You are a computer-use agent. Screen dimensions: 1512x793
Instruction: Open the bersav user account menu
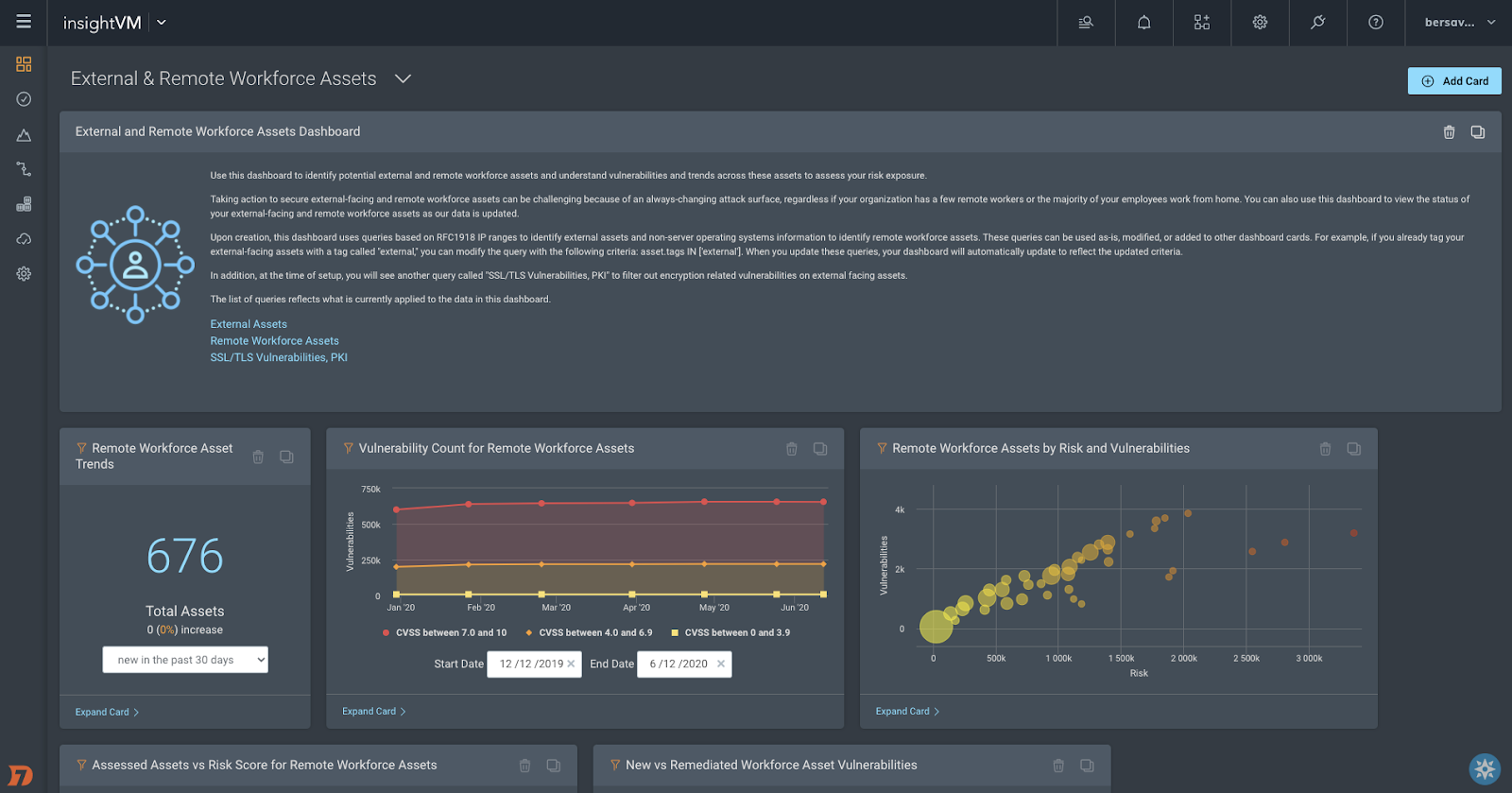[x=1459, y=23]
